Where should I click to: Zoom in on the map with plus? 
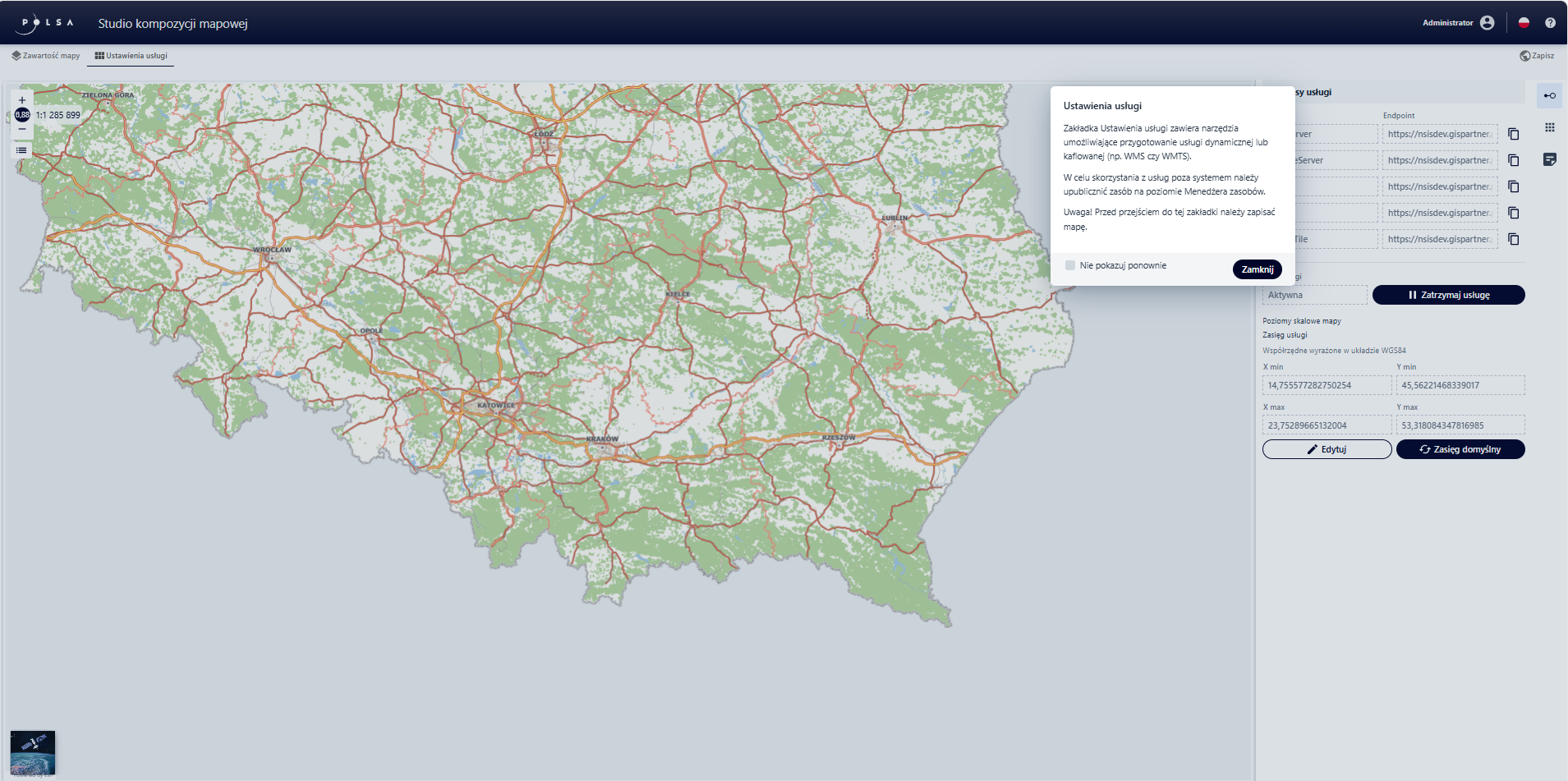[22, 100]
